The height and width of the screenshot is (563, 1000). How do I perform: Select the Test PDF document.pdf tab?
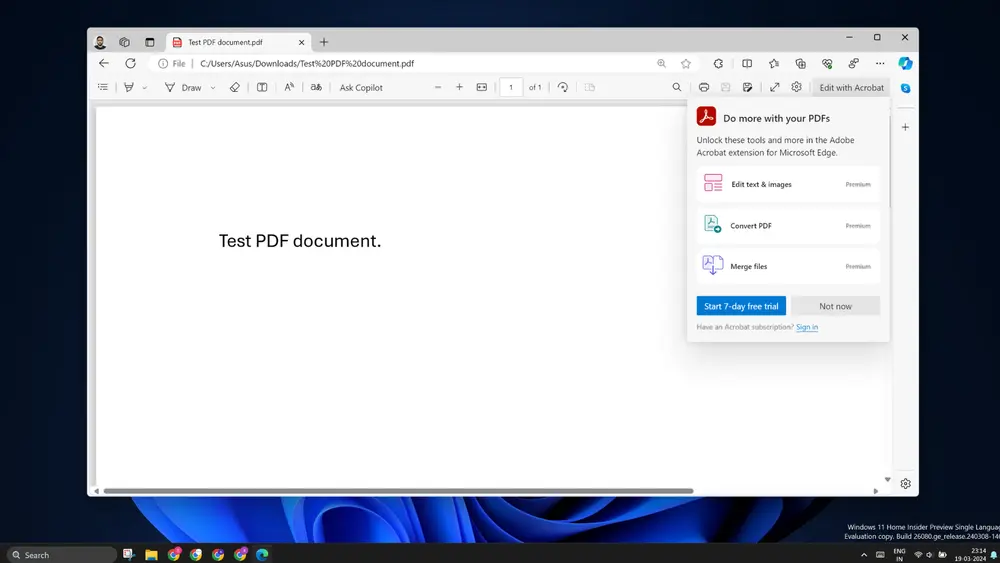point(226,42)
